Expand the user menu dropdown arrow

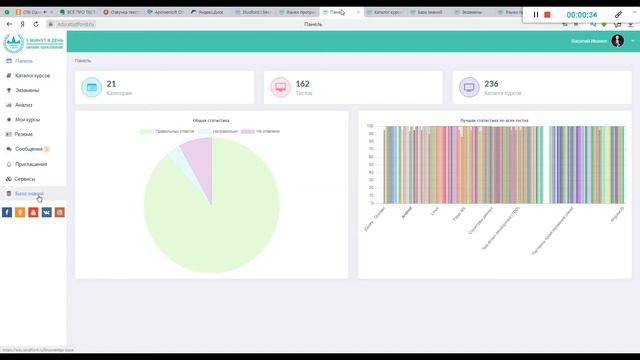pos(633,41)
